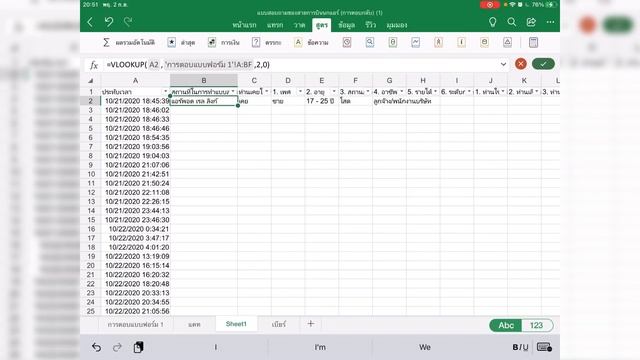Open recently used functions star icon
The image size is (640, 360).
171,42
